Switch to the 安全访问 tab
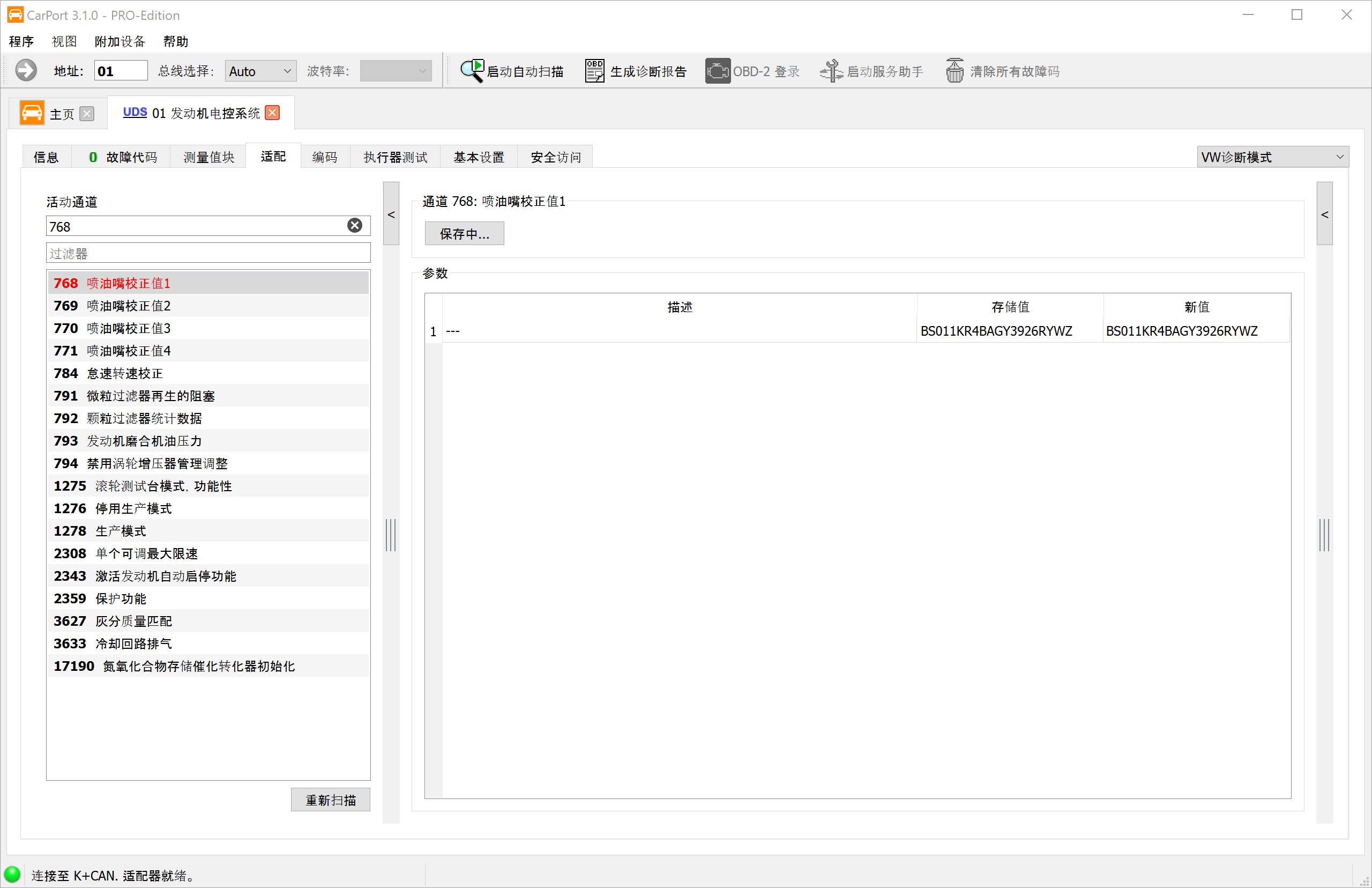This screenshot has height=888, width=1372. coord(555,157)
